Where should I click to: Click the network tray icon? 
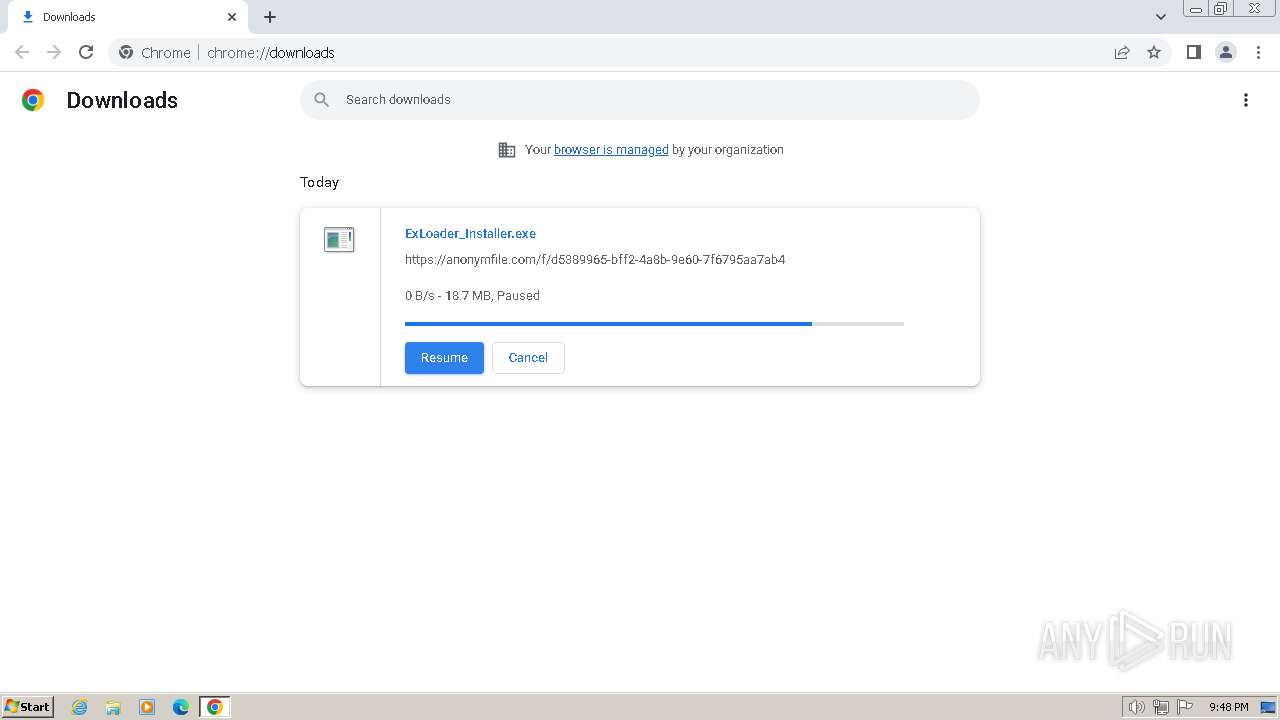[1161, 707]
